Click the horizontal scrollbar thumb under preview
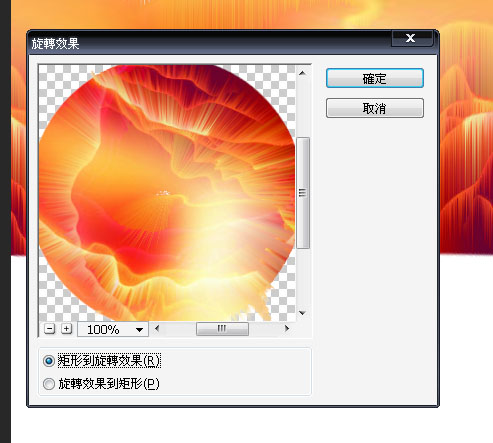Image resolution: width=493 pixels, height=443 pixels. [222, 329]
